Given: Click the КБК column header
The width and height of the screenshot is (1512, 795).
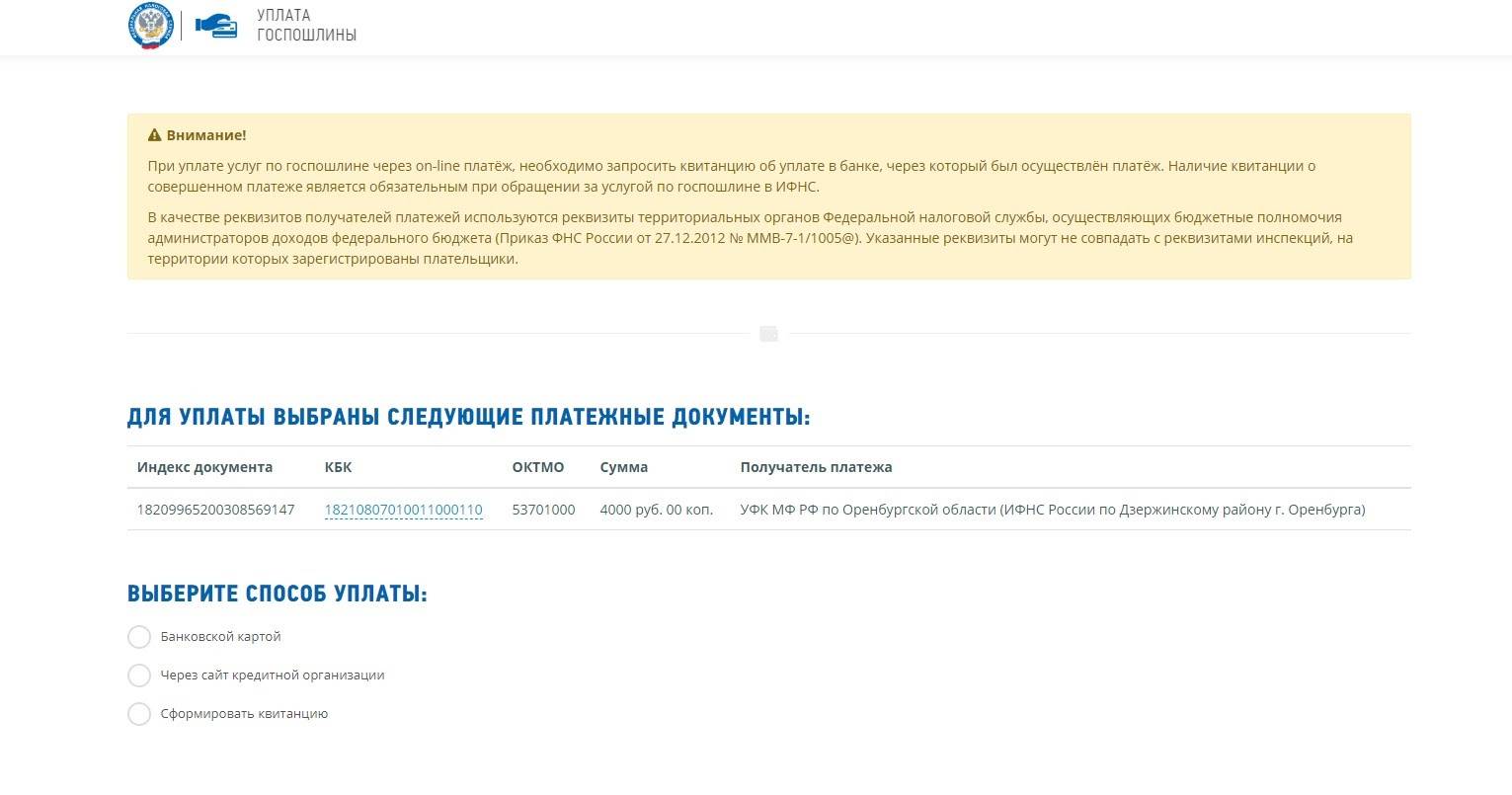Looking at the screenshot, I should (x=338, y=467).
